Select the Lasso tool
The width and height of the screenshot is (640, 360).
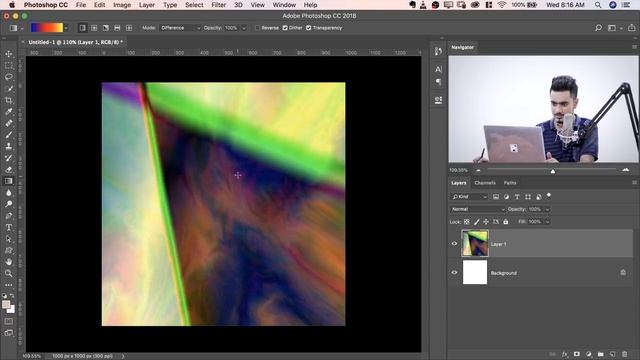(9, 77)
